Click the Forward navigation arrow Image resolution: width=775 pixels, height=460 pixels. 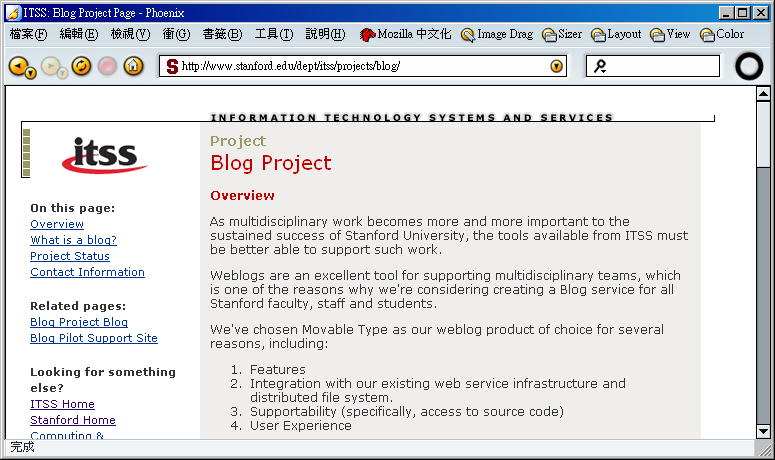[x=49, y=65]
